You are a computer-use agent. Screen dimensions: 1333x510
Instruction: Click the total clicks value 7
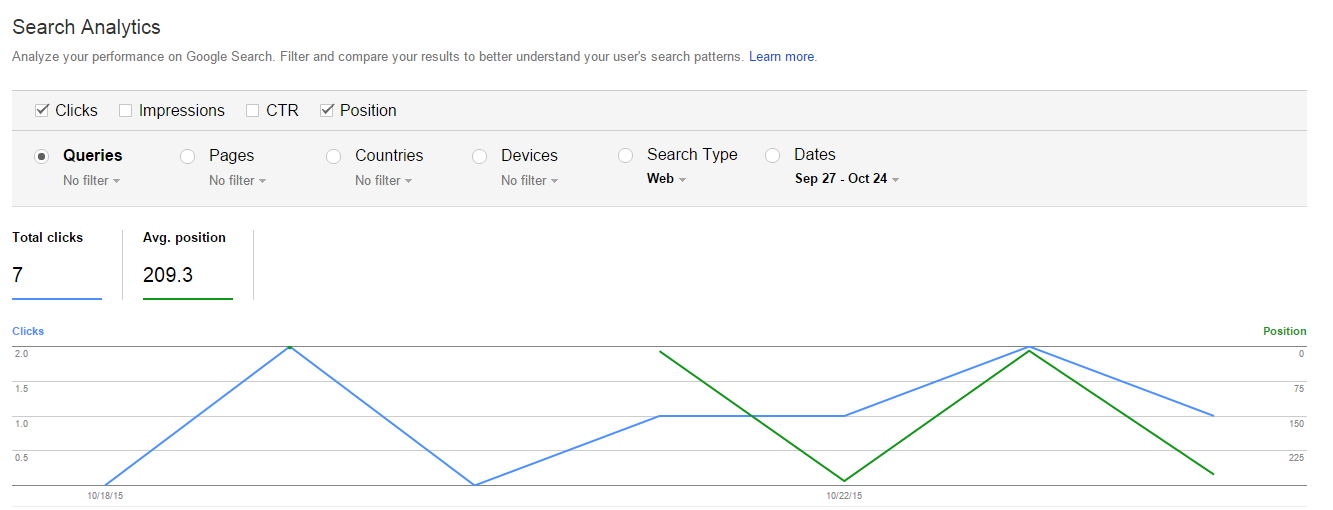[x=17, y=274]
